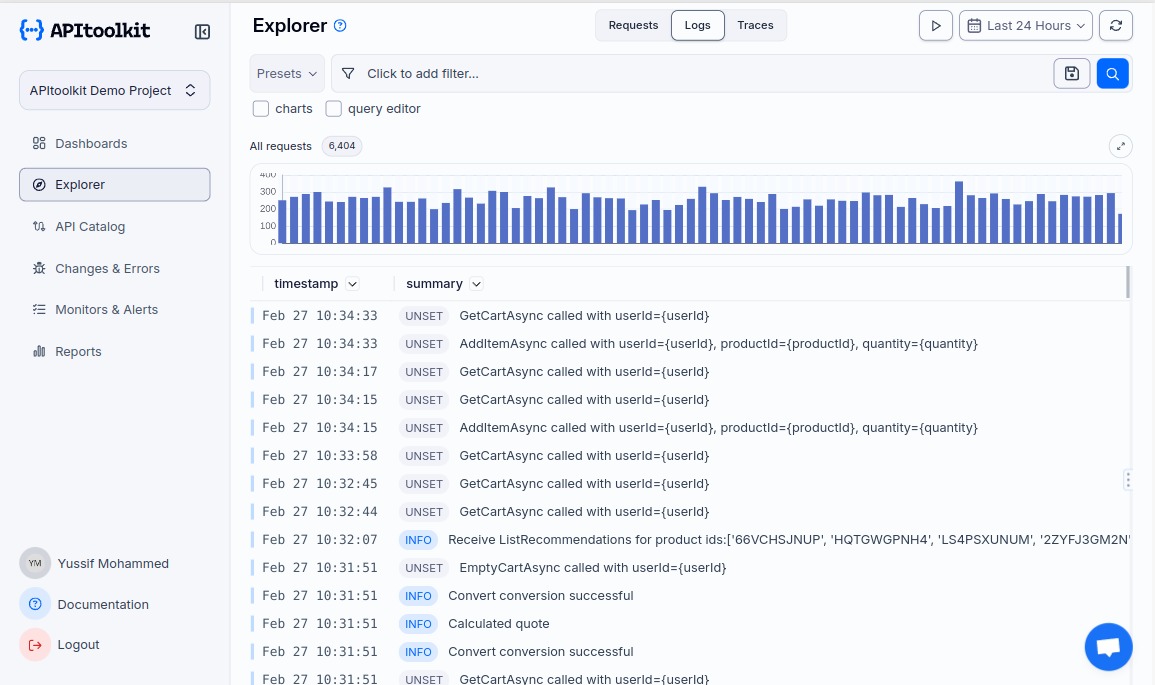Open the chat support bubble
Image resolution: width=1155 pixels, height=685 pixels.
pyautogui.click(x=1108, y=647)
